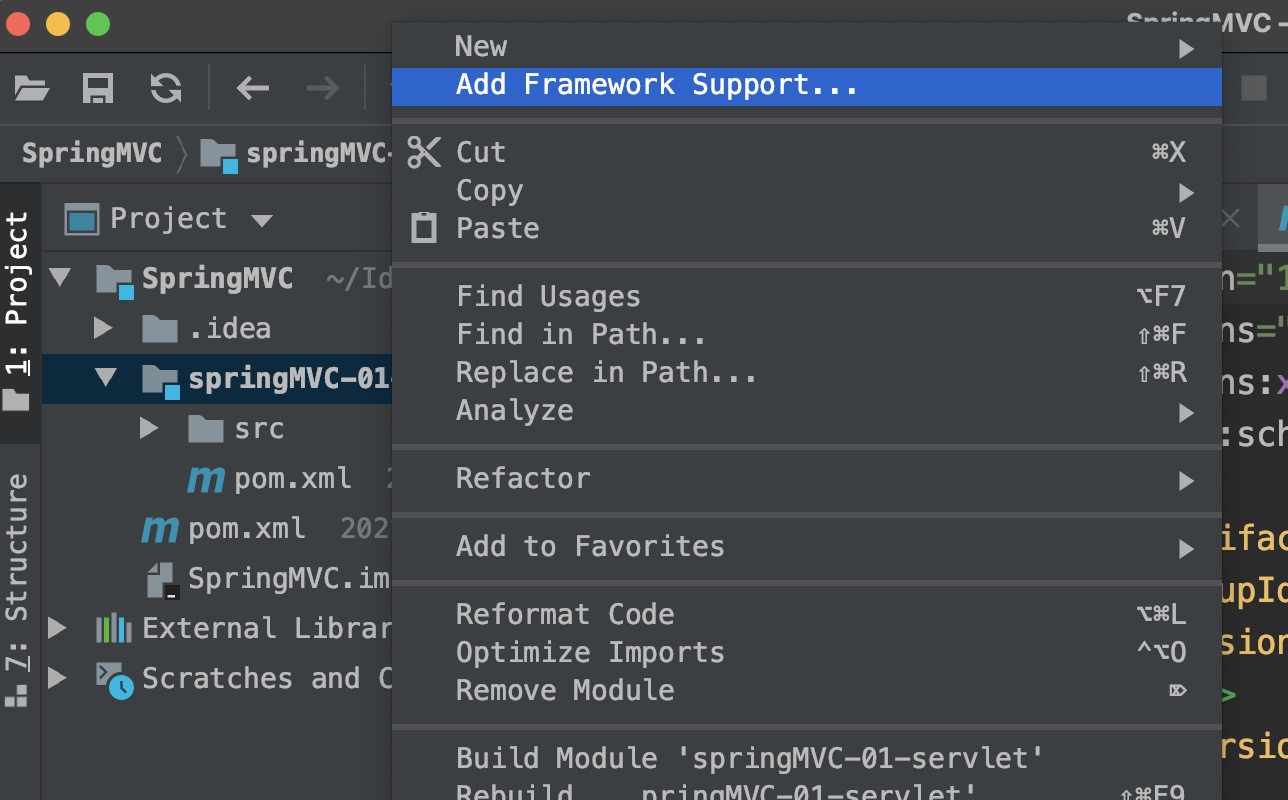Click the Forward navigation arrow
1288x800 pixels.
pos(322,88)
